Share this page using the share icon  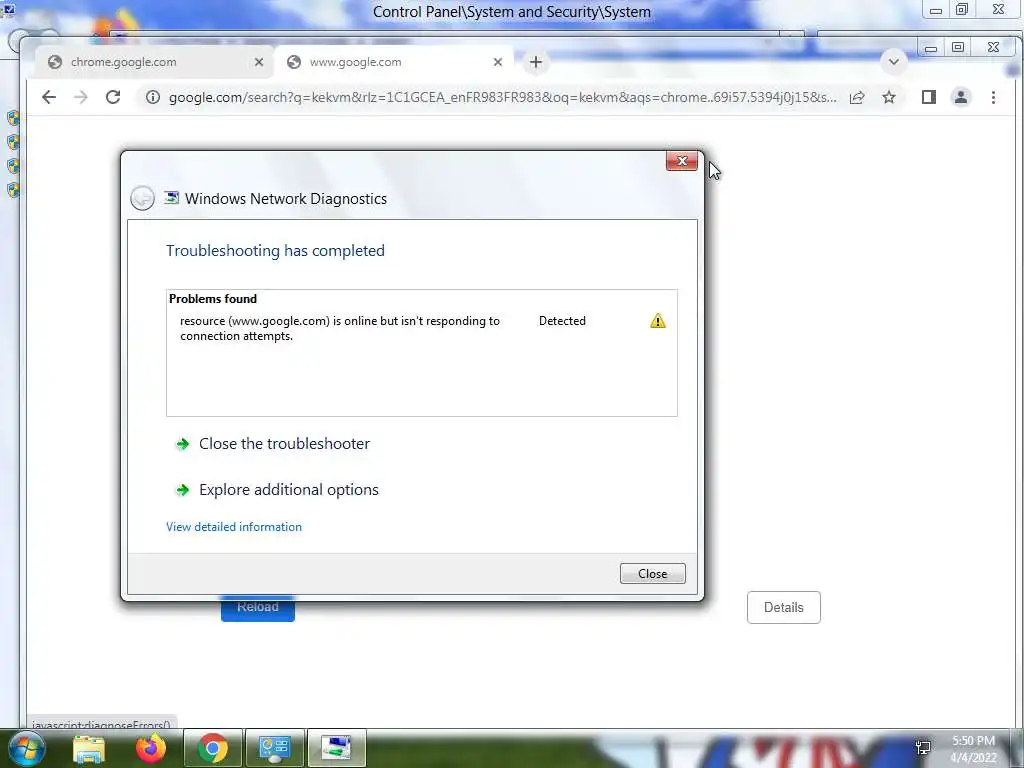[x=857, y=97]
